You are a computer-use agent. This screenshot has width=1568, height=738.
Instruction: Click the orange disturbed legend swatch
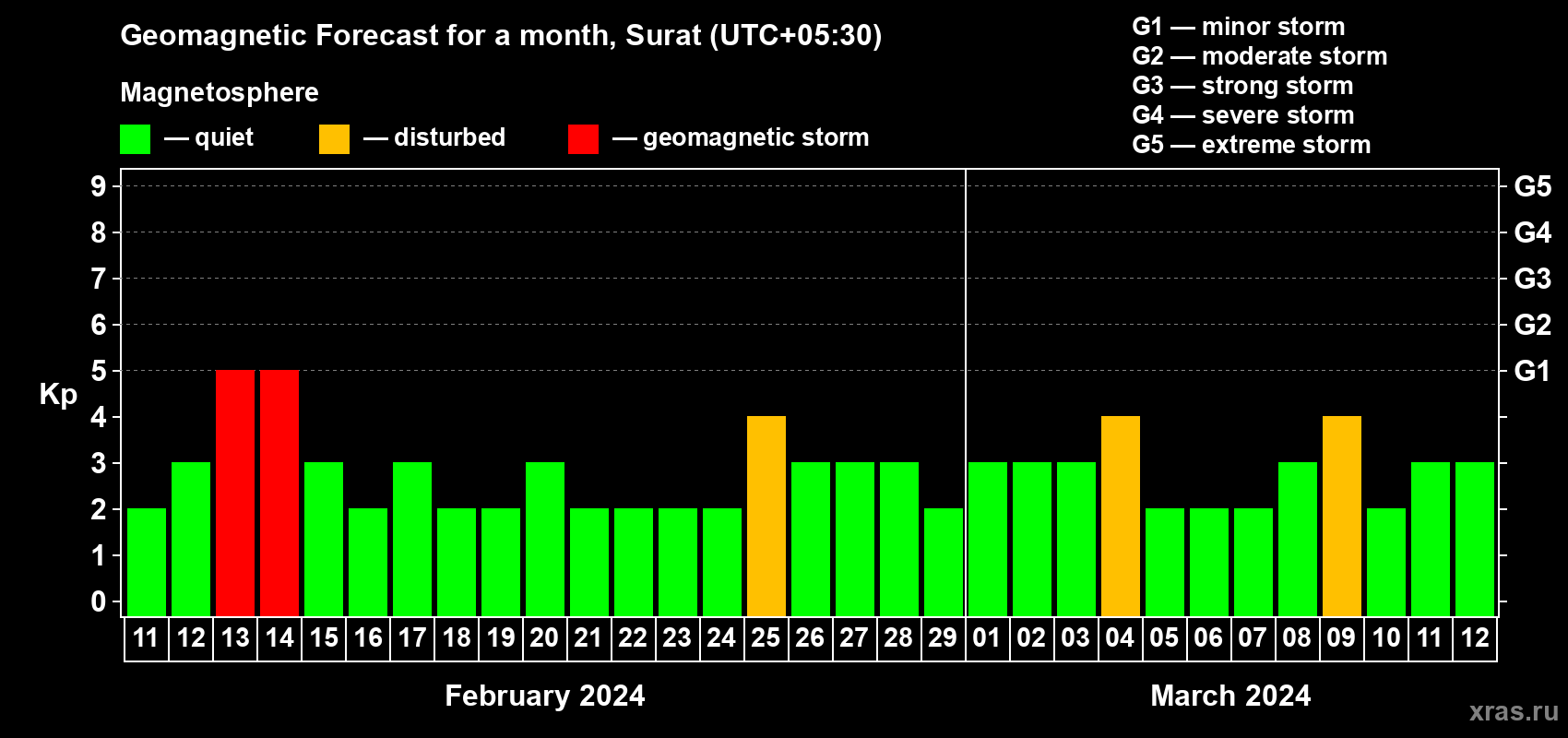(x=334, y=139)
